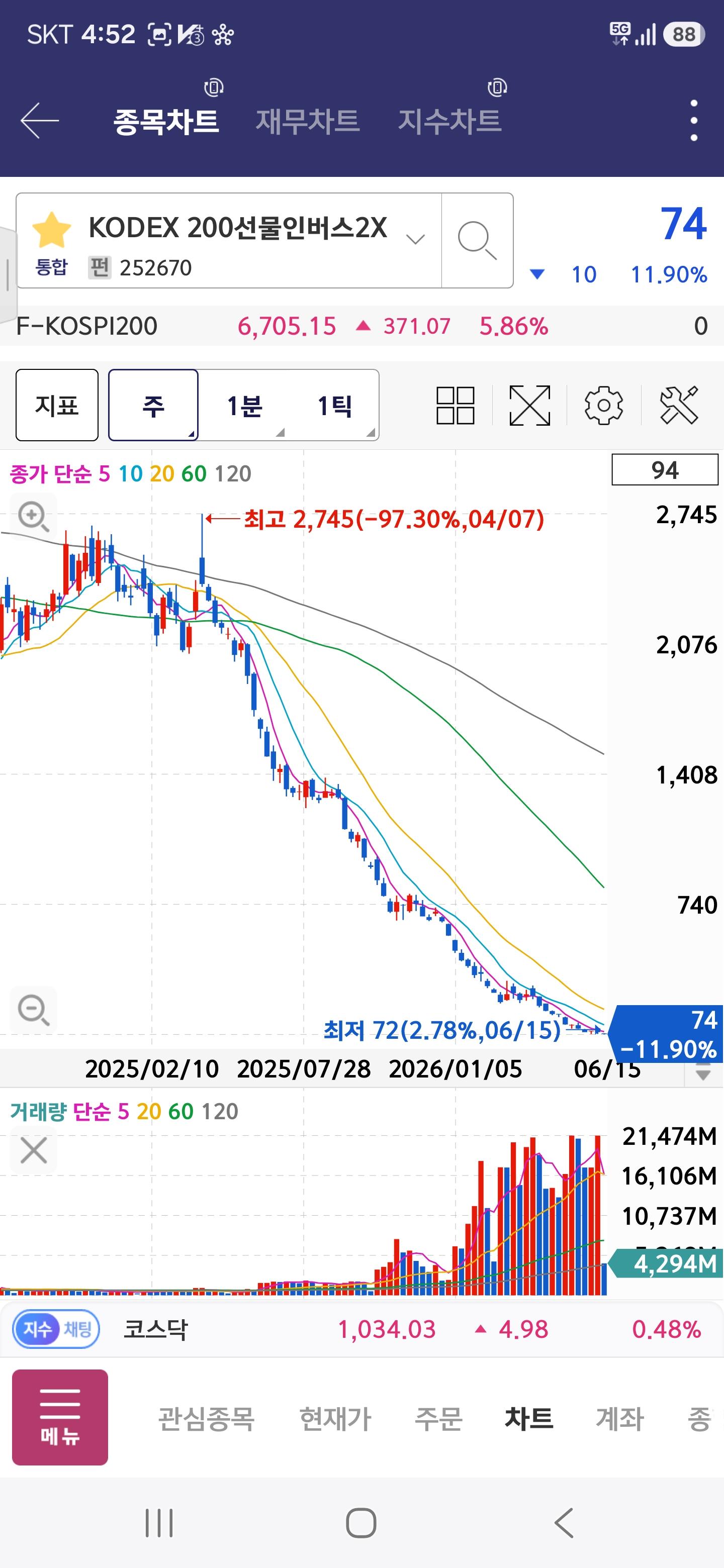724x1568 pixels.
Task: Open the chart drawing tools icon
Action: 679,405
